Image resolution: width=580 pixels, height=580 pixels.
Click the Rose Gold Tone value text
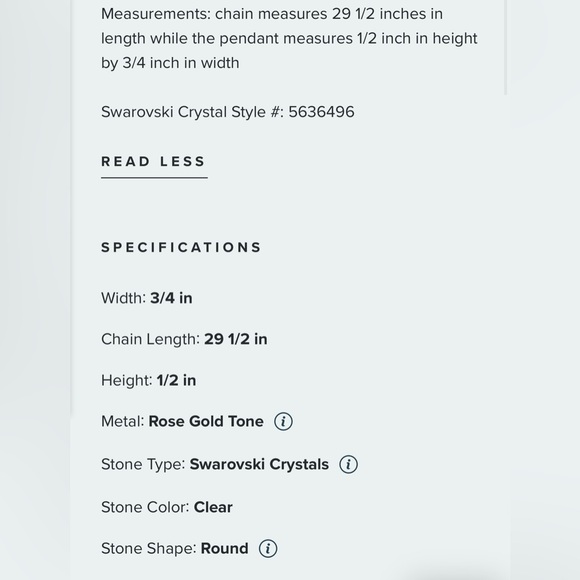click(206, 421)
